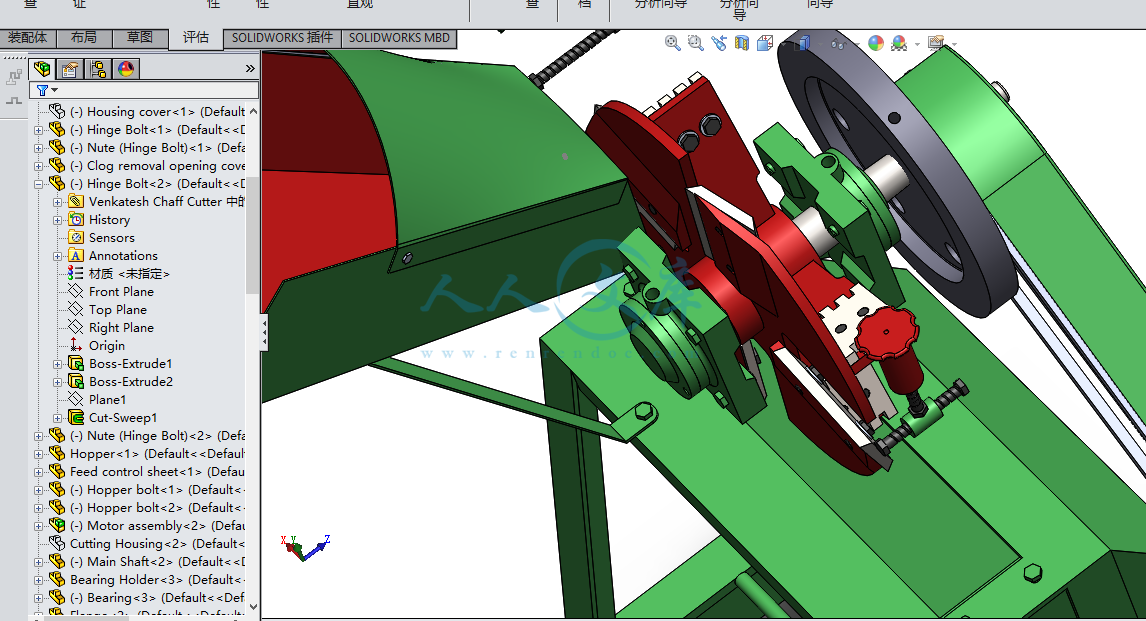The height and width of the screenshot is (621, 1146).
Task: Switch to the 布局 tab
Action: (x=84, y=38)
